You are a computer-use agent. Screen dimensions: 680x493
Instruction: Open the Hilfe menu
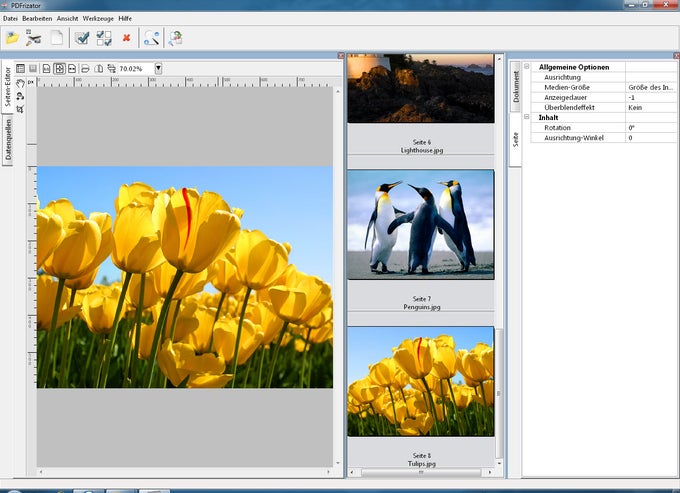coord(125,19)
